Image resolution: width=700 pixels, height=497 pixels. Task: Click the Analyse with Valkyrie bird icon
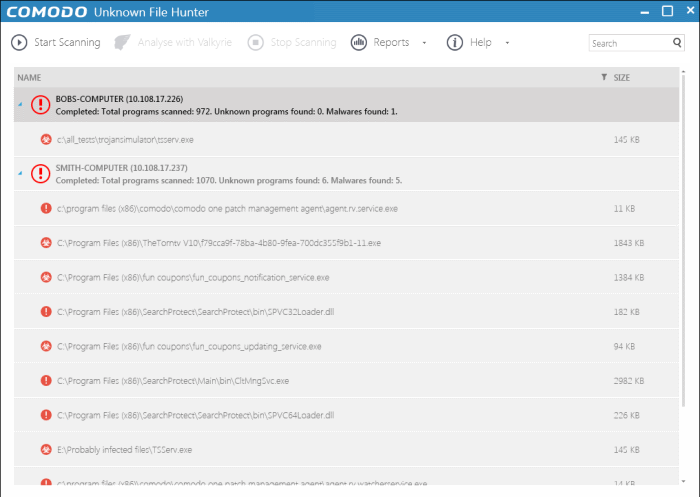(122, 42)
